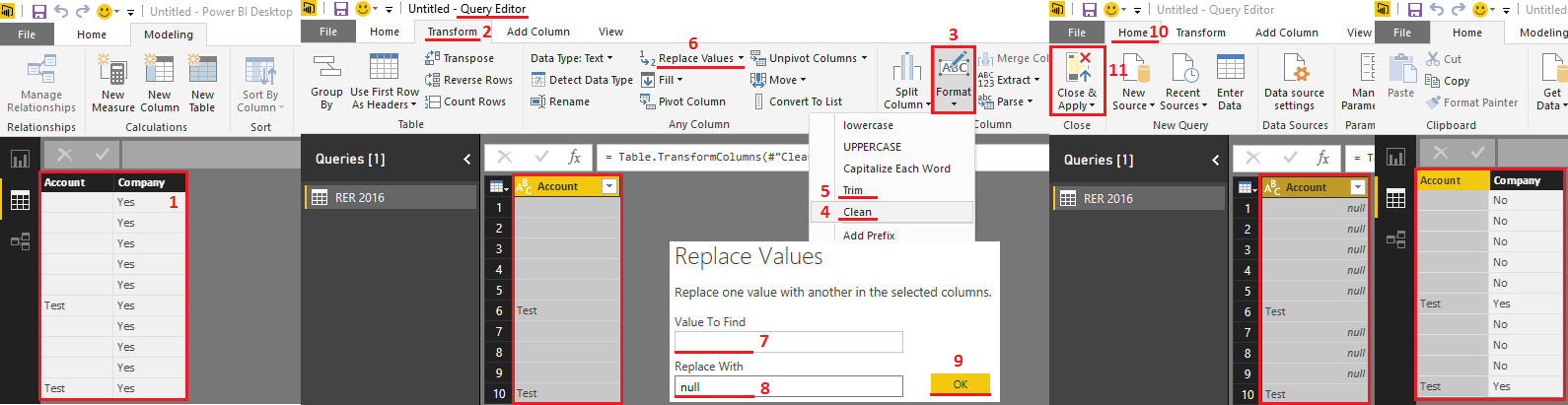Screen dimensions: 1568x405
Task: Open the Replace Values dropdown
Action: (x=741, y=58)
